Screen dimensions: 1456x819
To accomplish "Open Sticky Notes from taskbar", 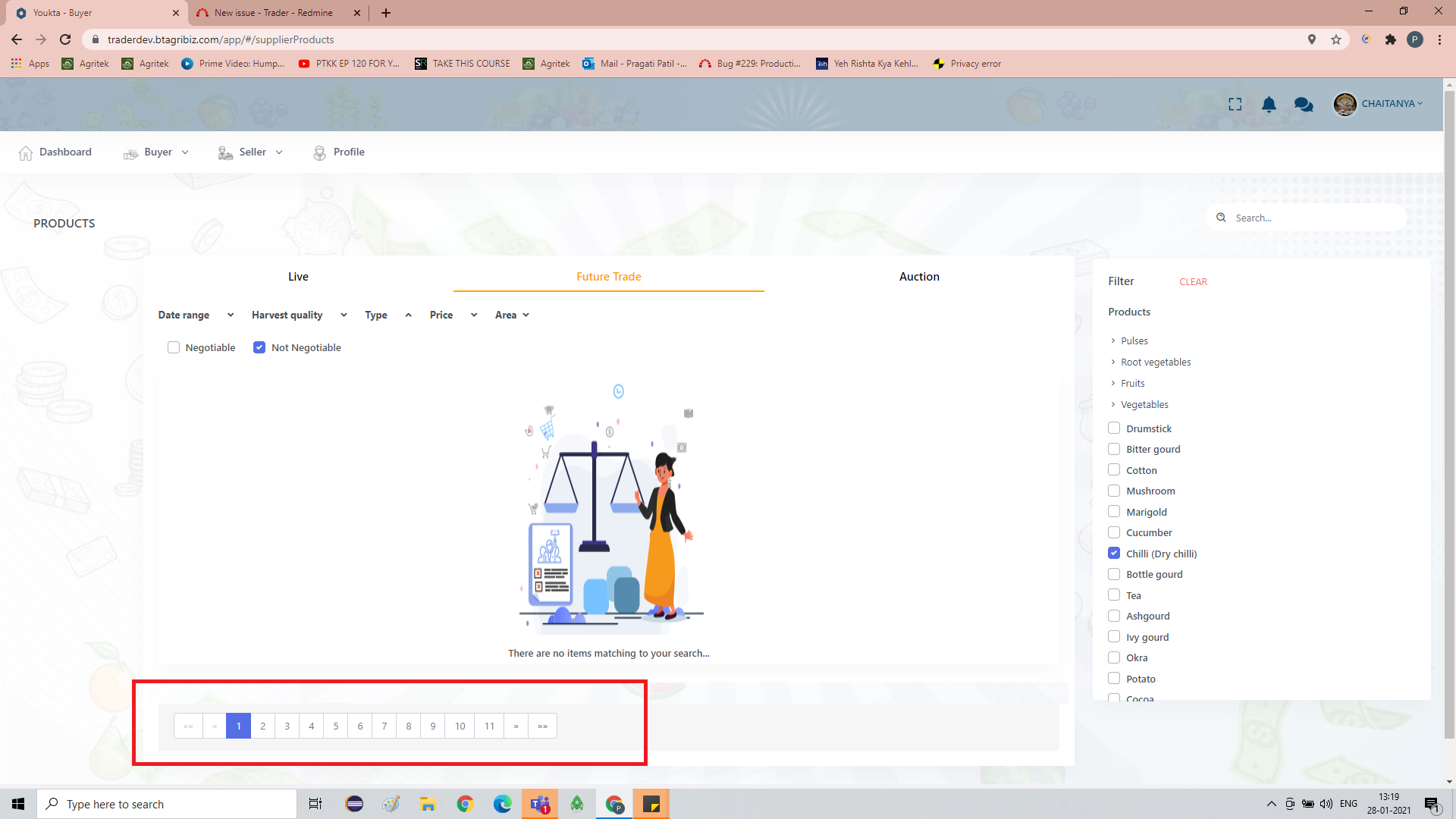I will click(651, 804).
